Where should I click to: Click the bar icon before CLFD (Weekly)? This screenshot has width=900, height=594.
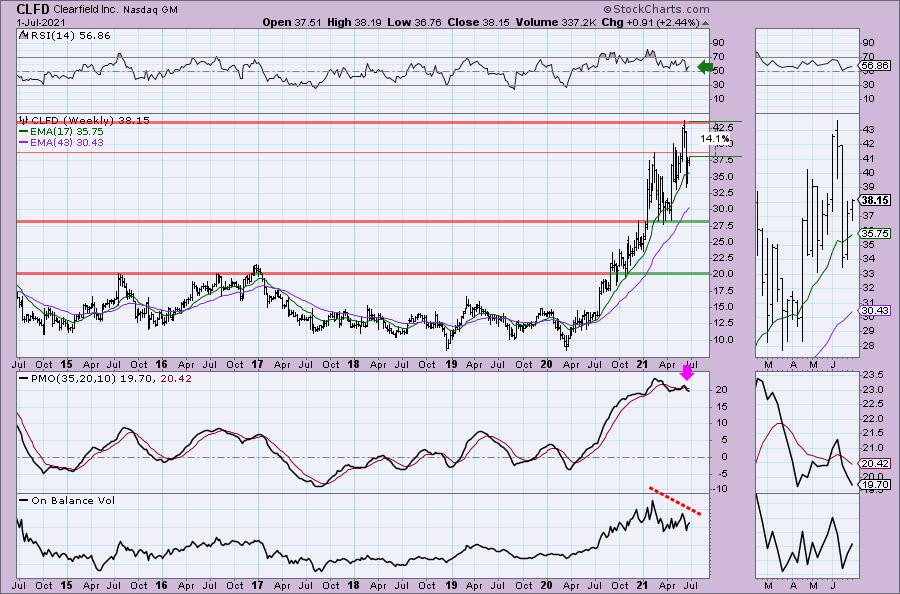[x=24, y=120]
